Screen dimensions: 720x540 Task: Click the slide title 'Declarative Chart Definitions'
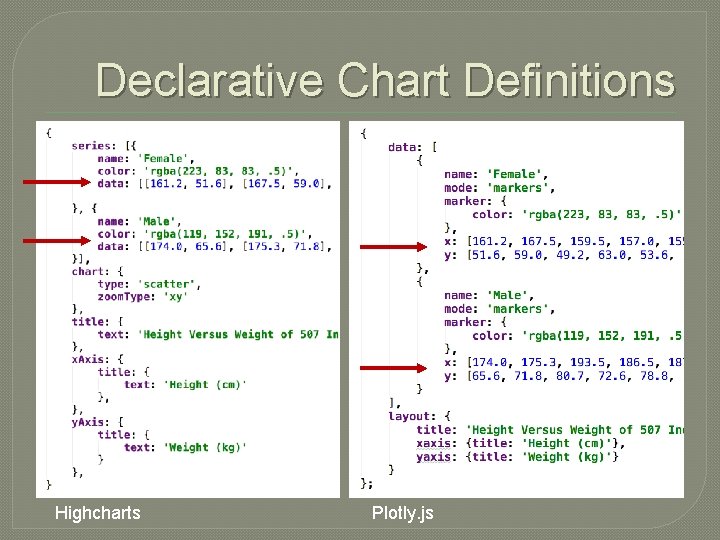386,80
